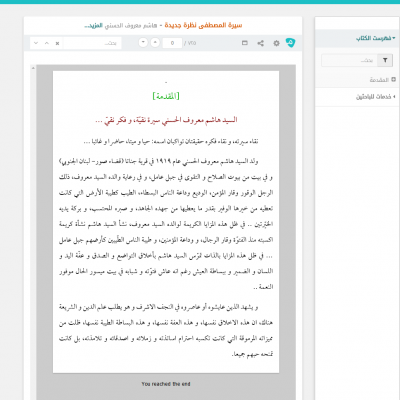Click the scroll-up arrow of page scrollbar
The image size is (400, 400).
pos(33,68)
